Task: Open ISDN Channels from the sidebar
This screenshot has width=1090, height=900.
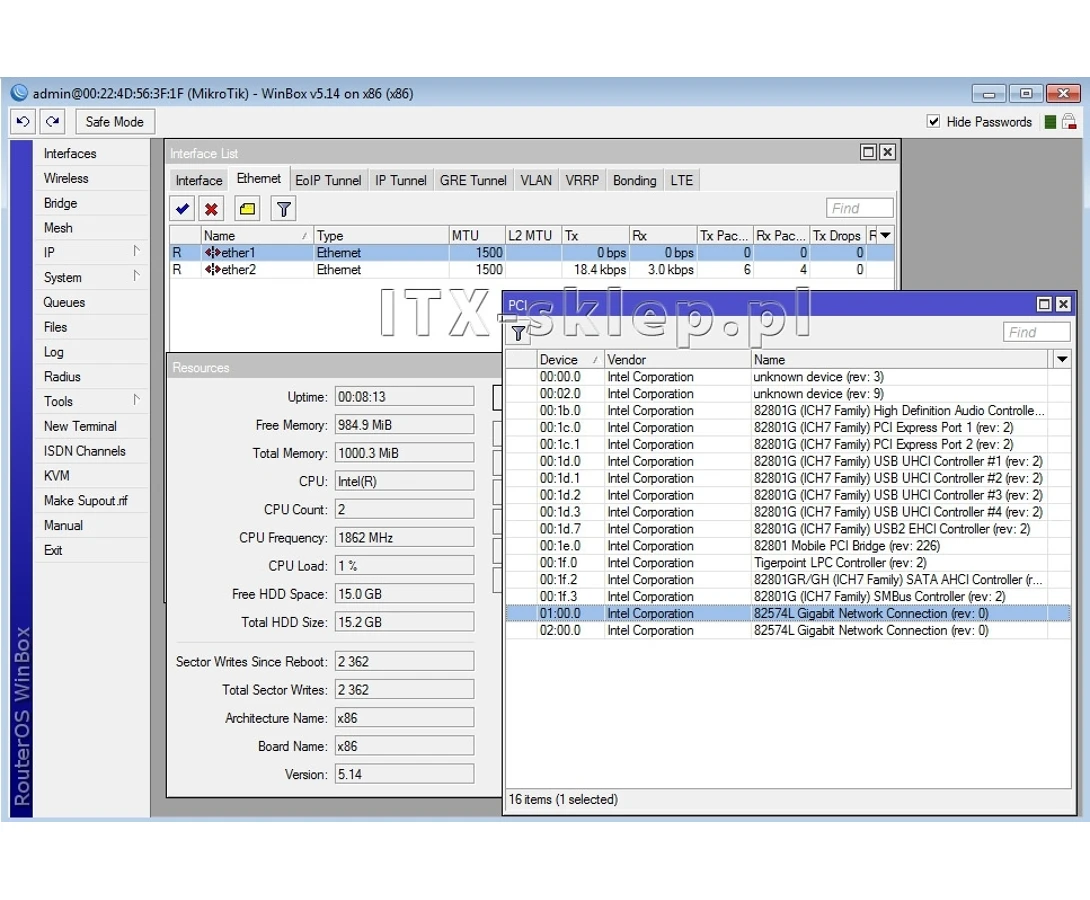Action: coord(91,451)
